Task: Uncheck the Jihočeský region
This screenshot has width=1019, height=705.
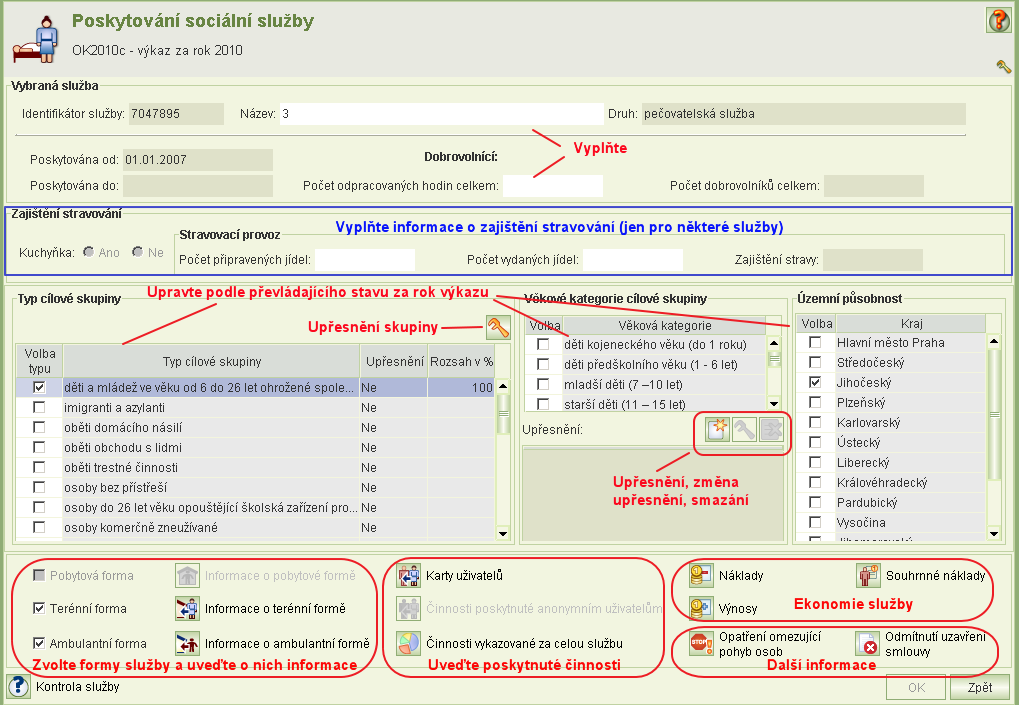Action: pyautogui.click(x=815, y=382)
